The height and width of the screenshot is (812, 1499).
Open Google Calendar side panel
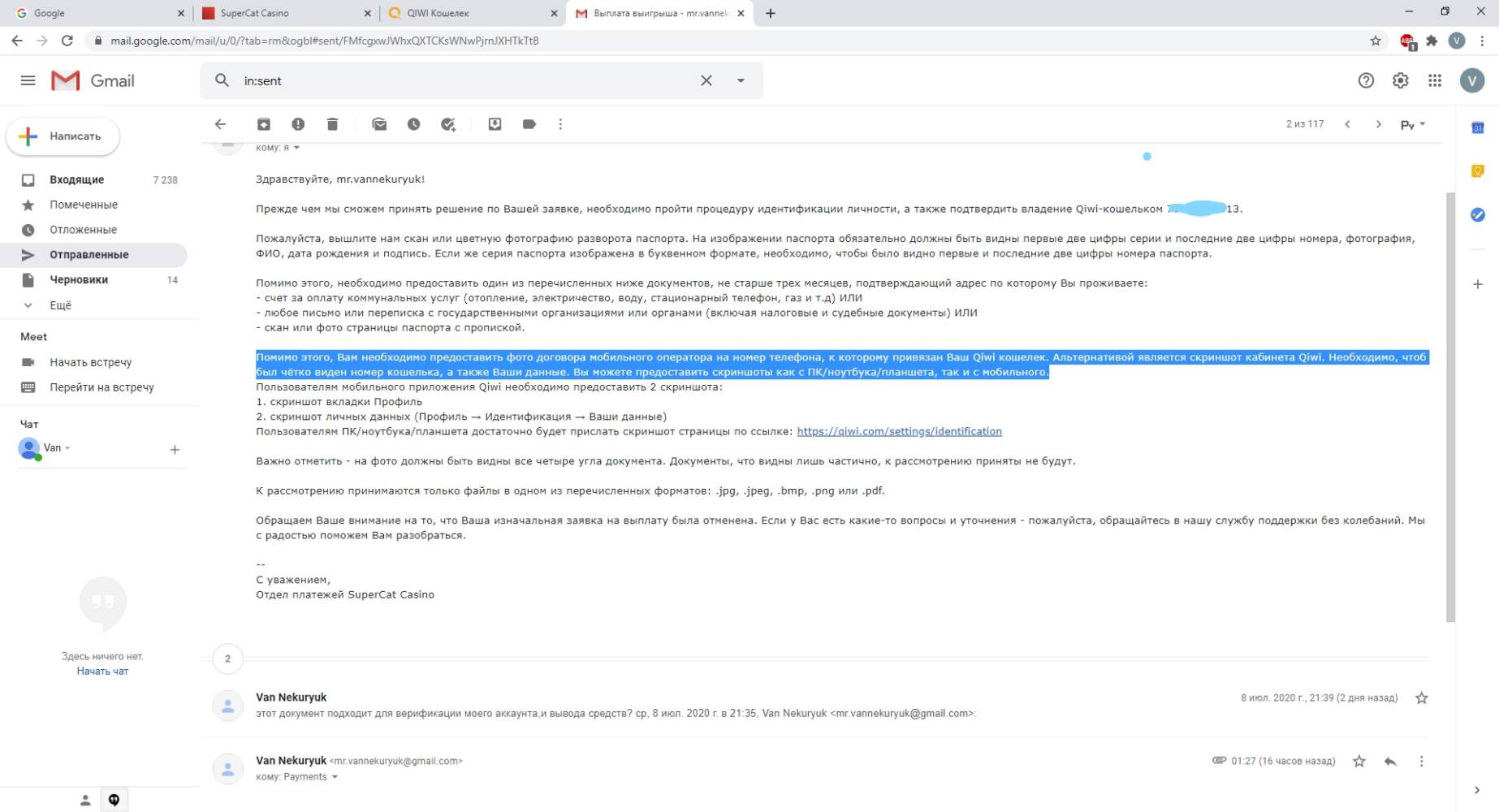[1478, 127]
